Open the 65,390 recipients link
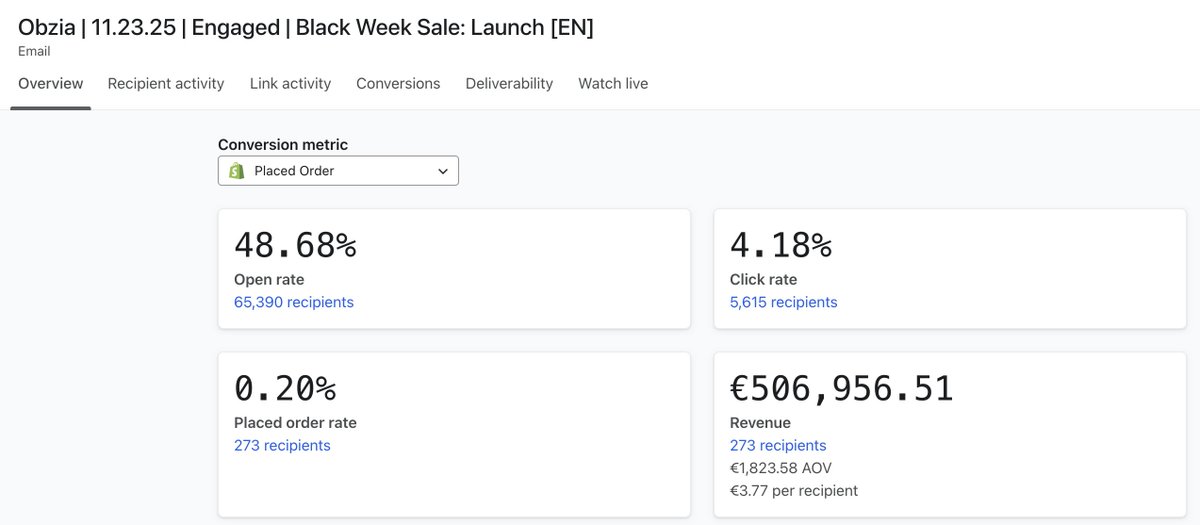This screenshot has width=1200, height=525. [x=294, y=302]
